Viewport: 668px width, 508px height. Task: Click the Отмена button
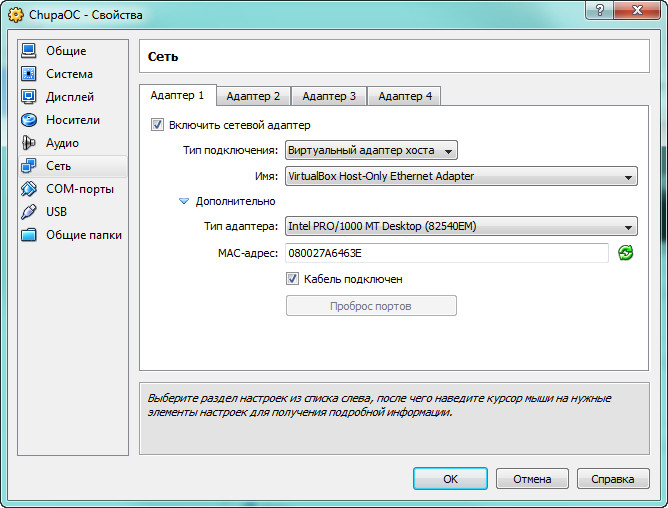coord(532,479)
